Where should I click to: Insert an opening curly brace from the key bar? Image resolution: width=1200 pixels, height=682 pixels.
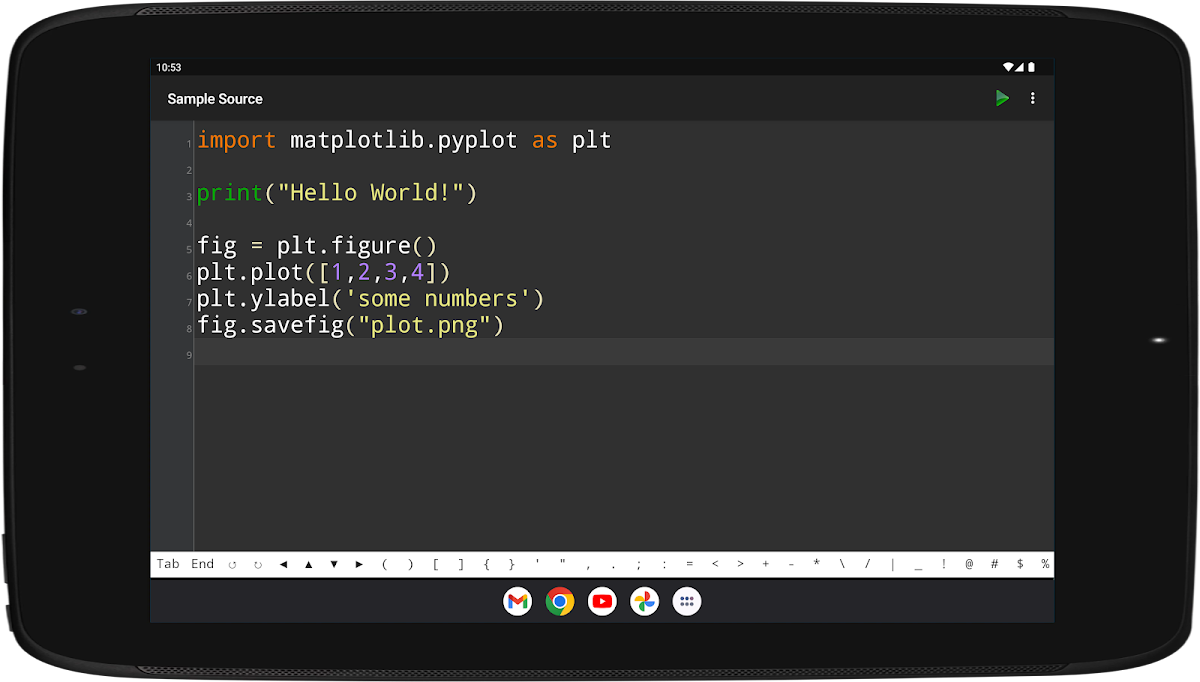pyautogui.click(x=486, y=565)
